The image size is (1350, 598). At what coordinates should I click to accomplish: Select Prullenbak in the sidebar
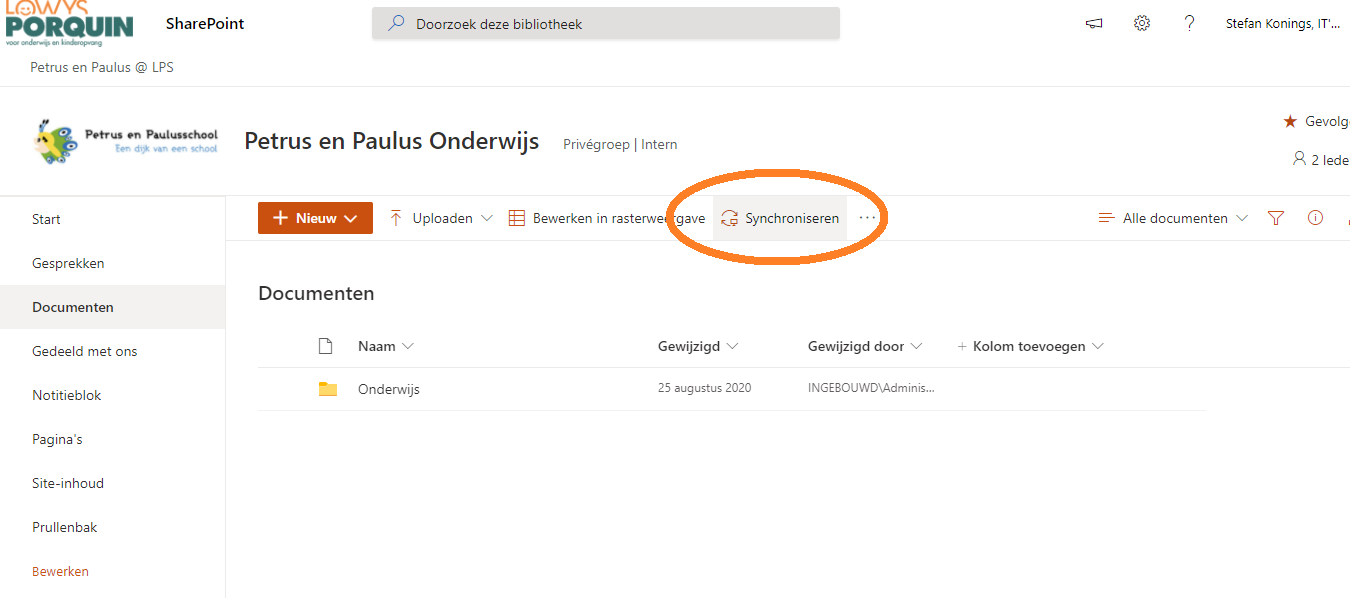pyautogui.click(x=65, y=527)
